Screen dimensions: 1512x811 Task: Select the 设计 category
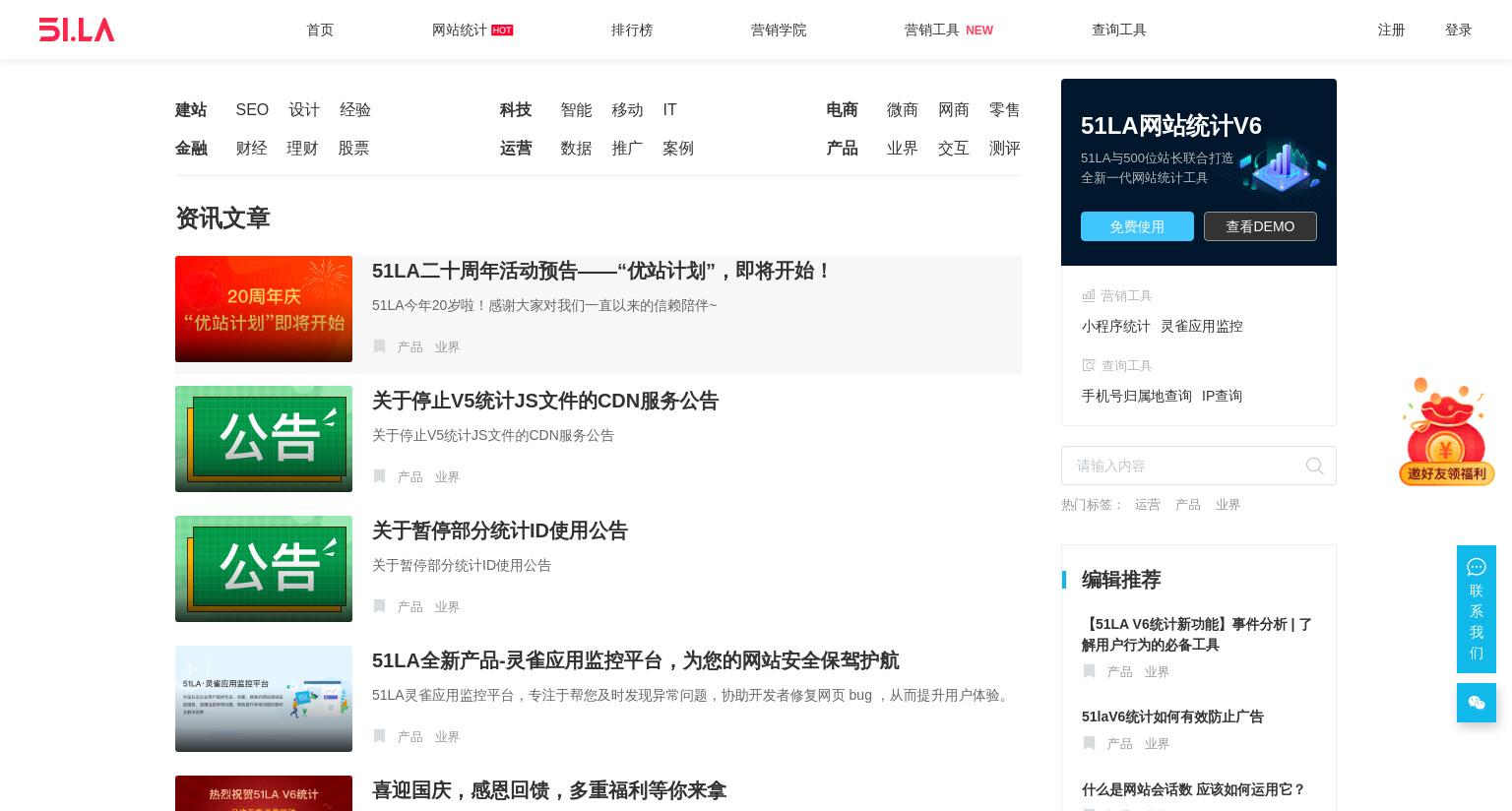point(304,109)
